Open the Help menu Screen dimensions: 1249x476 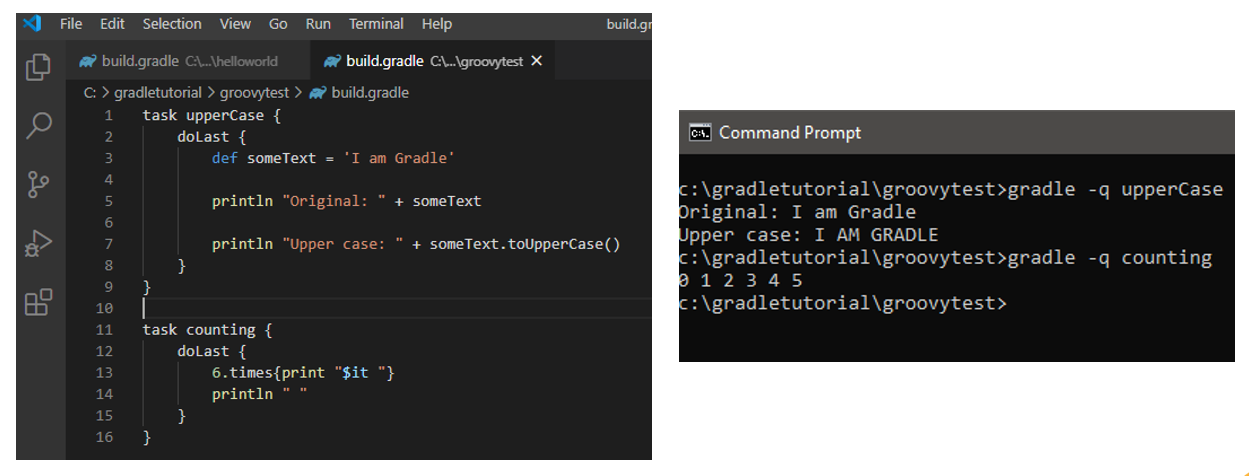(437, 23)
